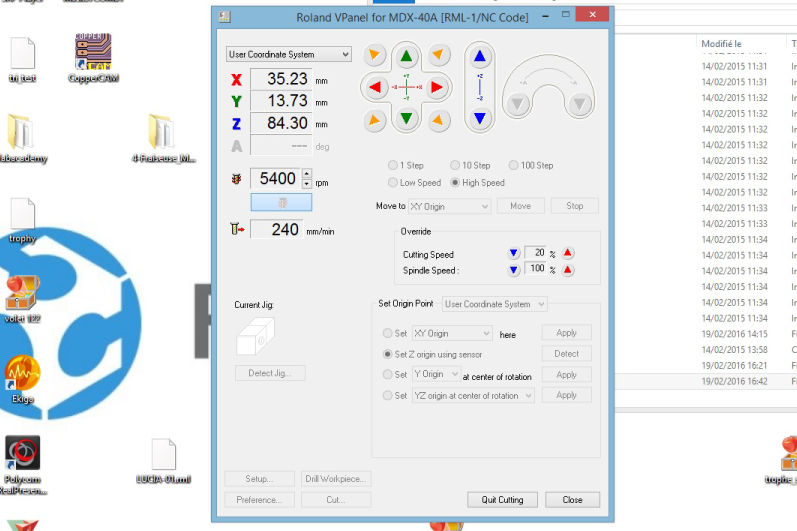797x531 pixels.
Task: Select the Low Speed radio option
Action: [392, 182]
